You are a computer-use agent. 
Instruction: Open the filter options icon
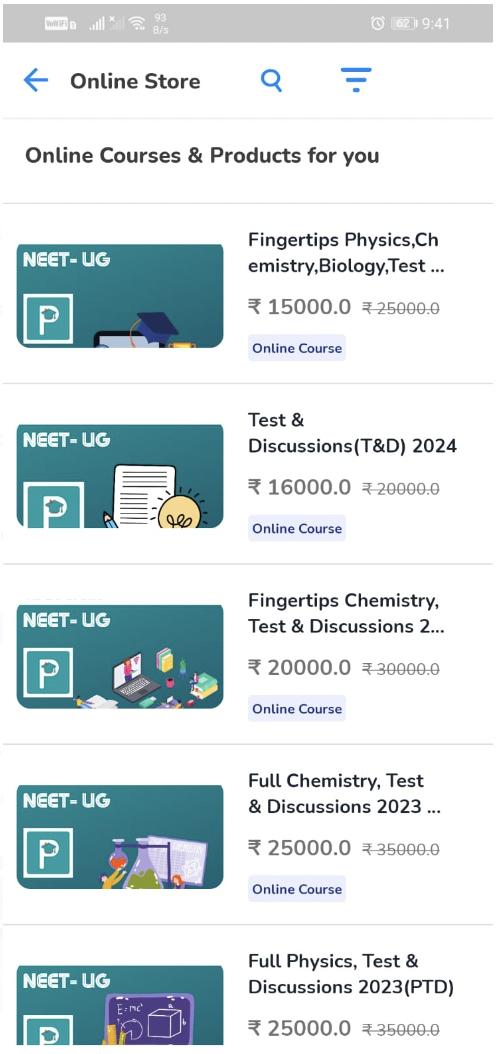[x=356, y=81]
